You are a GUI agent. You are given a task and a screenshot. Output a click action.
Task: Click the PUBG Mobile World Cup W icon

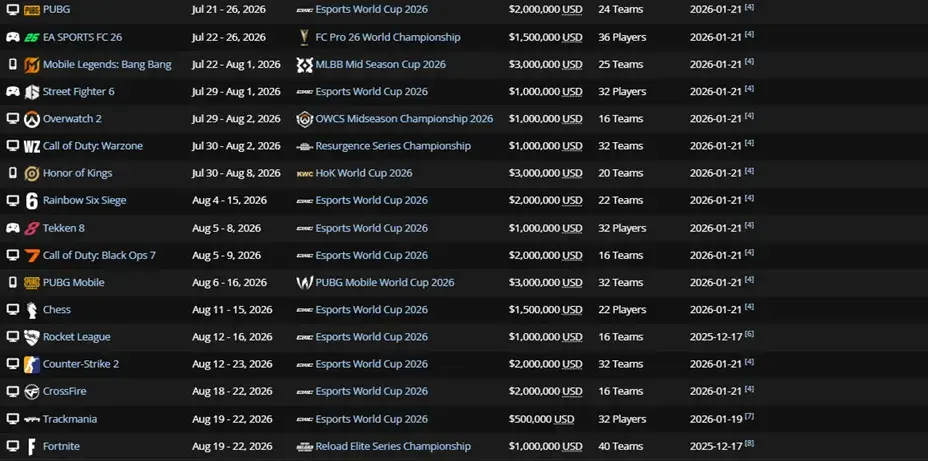(x=304, y=282)
